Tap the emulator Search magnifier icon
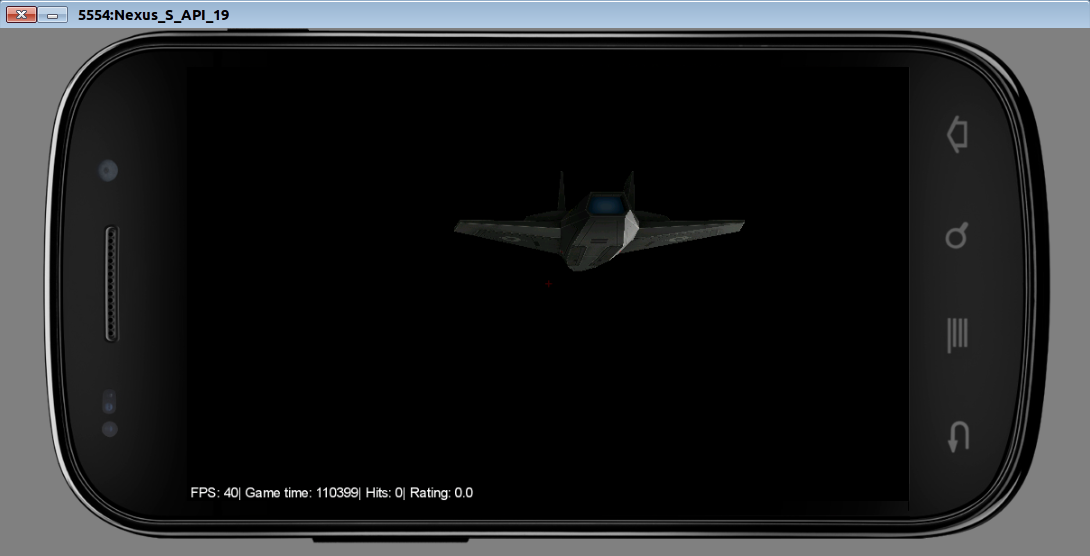The height and width of the screenshot is (556, 1090). 957,236
